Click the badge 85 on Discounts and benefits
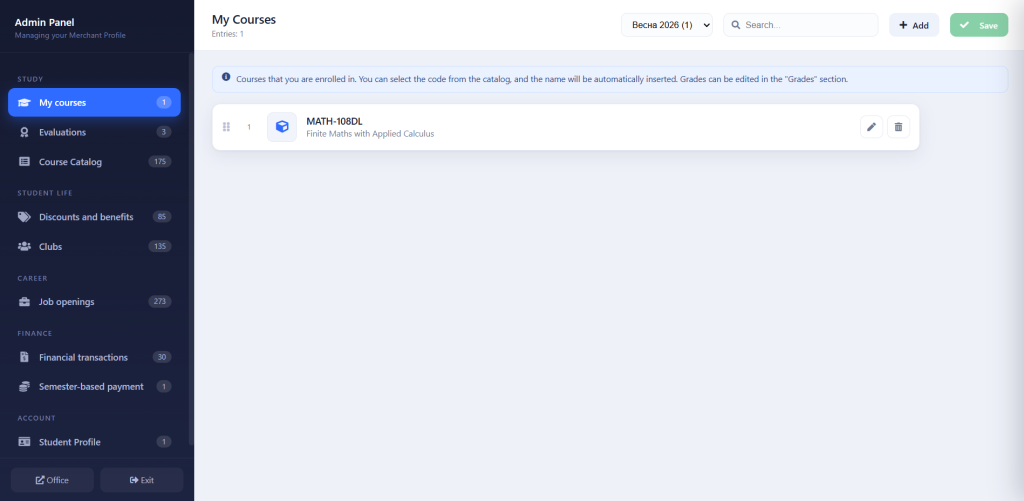Viewport: 1024px width, 501px height. 162,217
